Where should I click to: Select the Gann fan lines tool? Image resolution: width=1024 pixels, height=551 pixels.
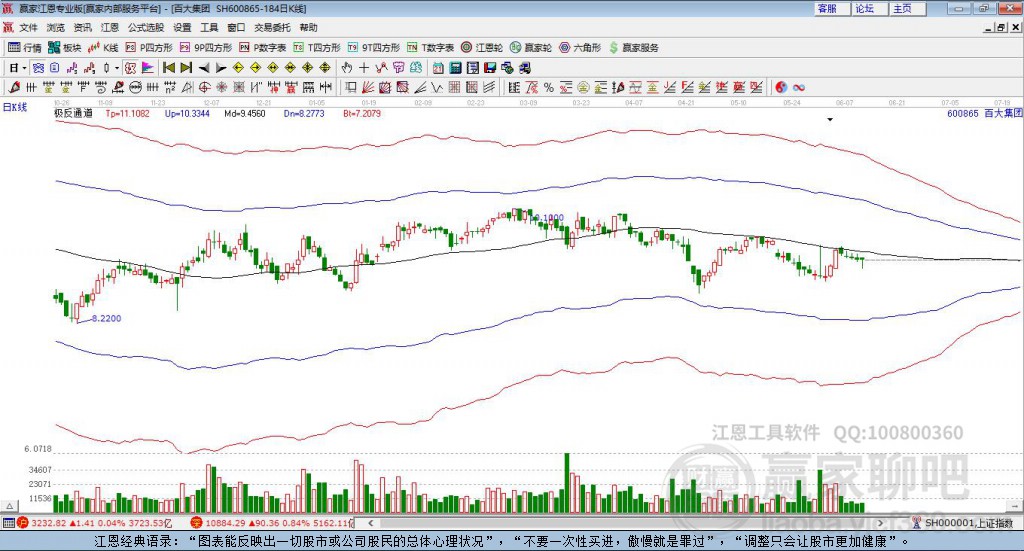coord(370,87)
